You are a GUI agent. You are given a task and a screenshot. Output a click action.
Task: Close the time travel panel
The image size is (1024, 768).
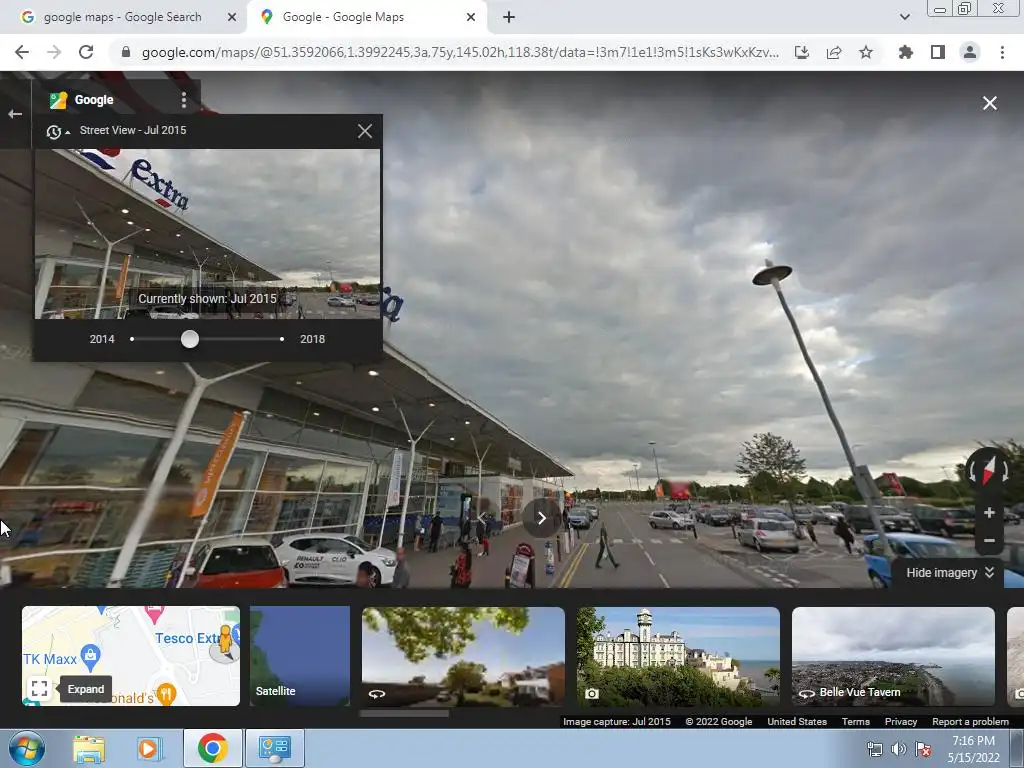pos(365,131)
